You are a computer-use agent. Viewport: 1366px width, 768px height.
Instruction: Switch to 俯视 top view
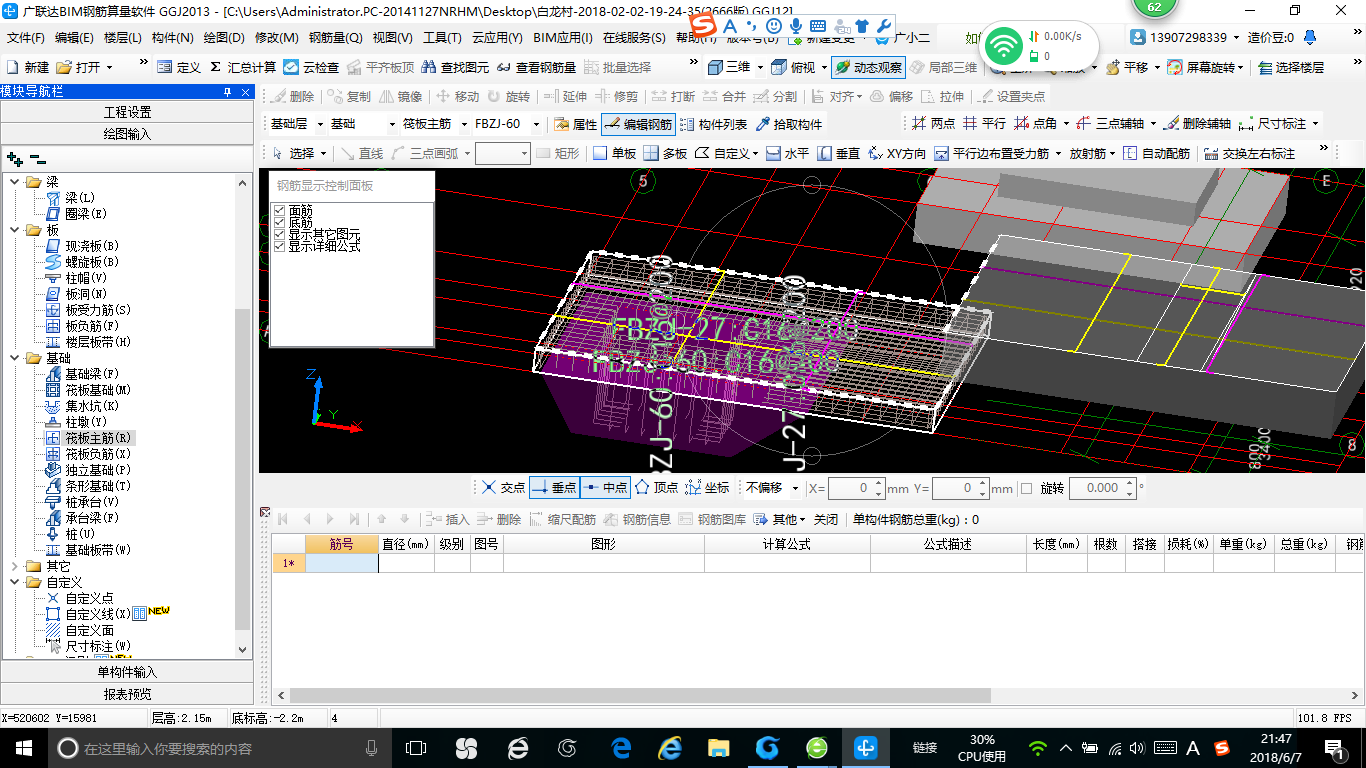(x=798, y=67)
